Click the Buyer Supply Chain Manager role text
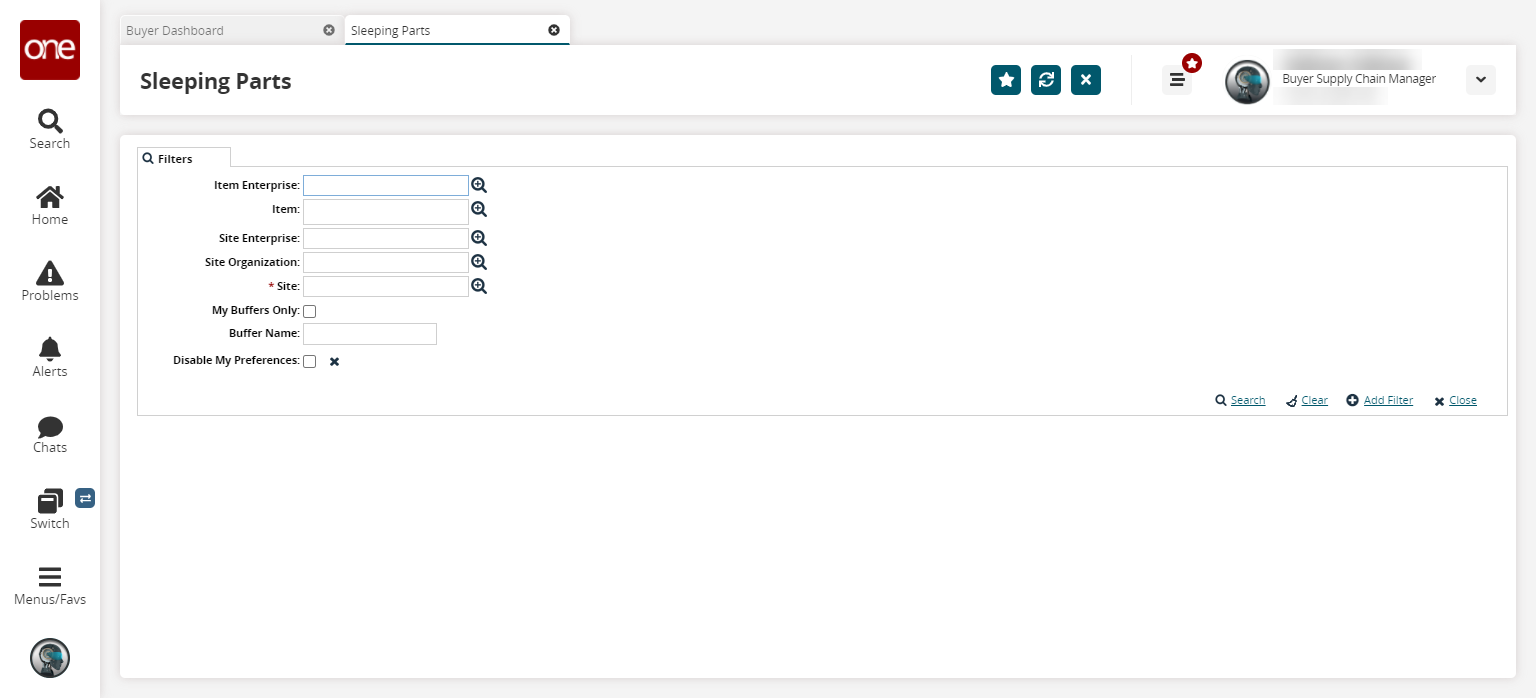The height and width of the screenshot is (698, 1536). (x=1359, y=79)
